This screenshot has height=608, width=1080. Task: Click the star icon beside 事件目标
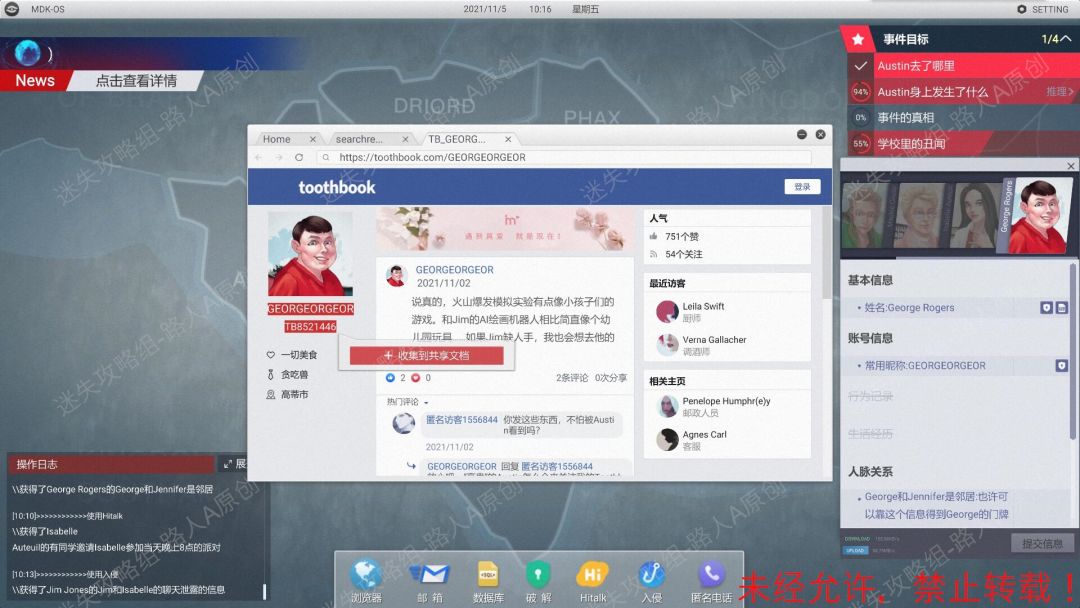pyautogui.click(x=858, y=39)
